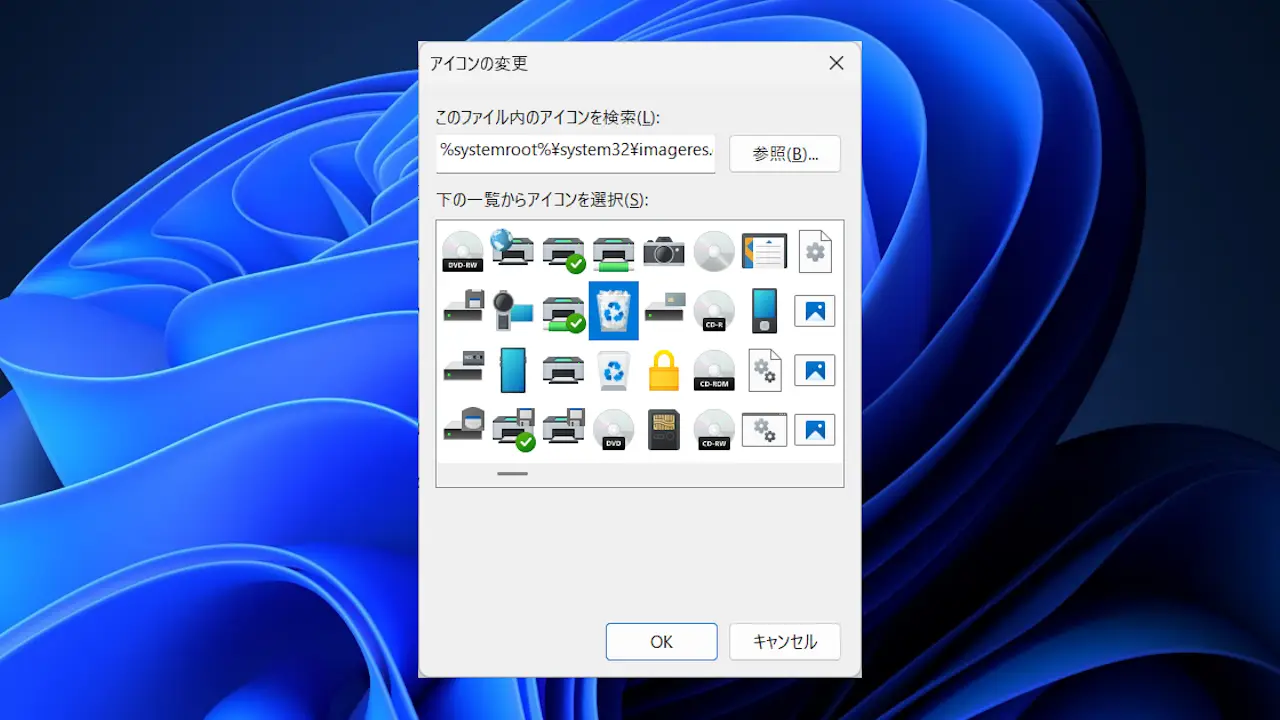
Task: Select the tall blue smartphone icon
Action: [513, 371]
